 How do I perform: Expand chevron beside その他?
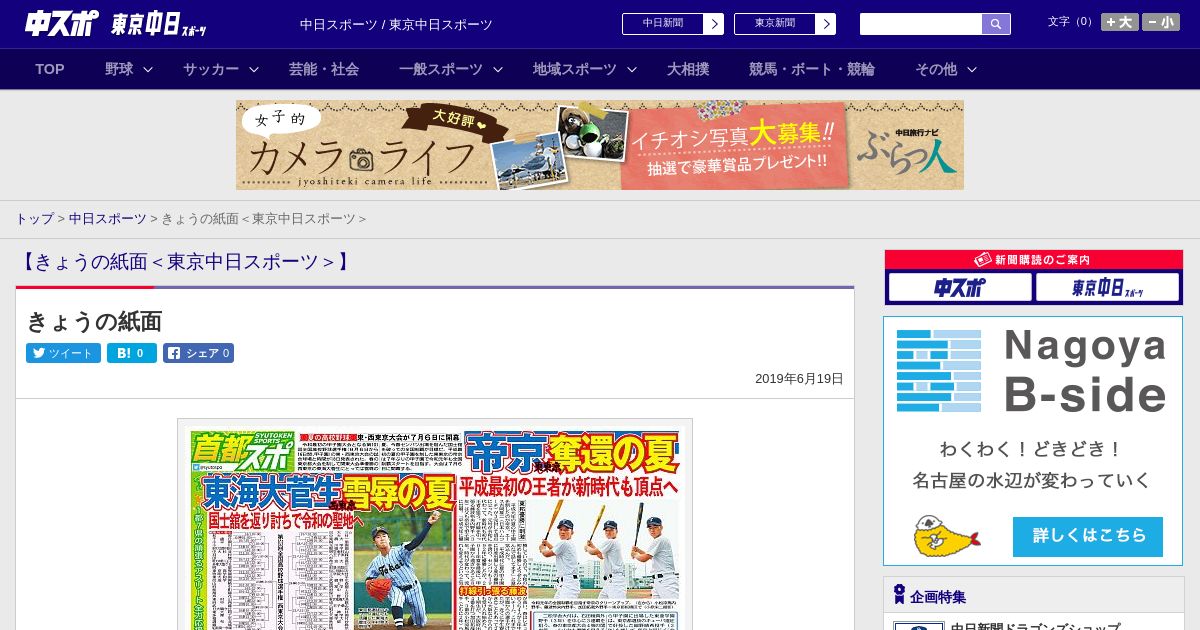[x=972, y=69]
